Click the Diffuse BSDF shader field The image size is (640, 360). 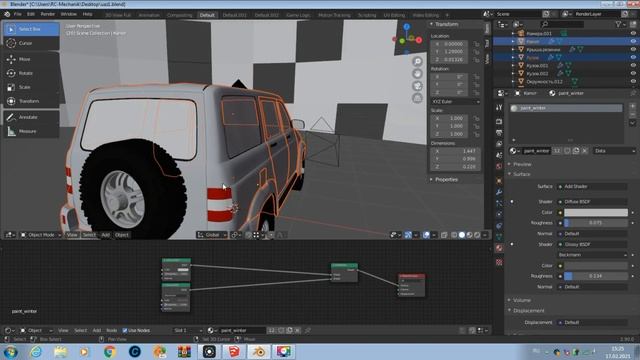(592, 202)
